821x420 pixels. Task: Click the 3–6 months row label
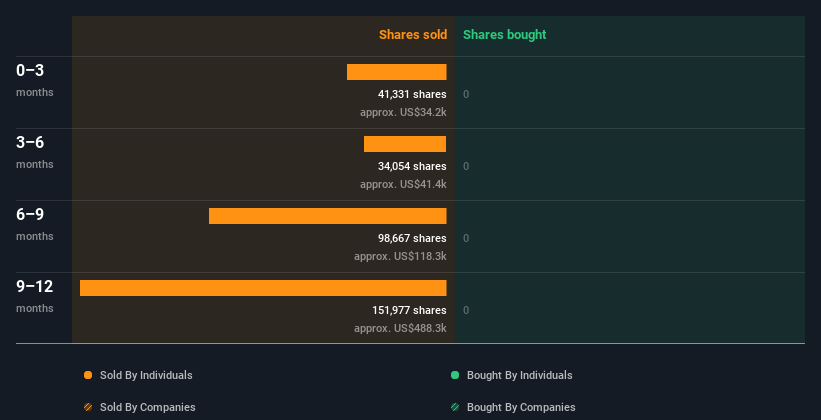point(35,152)
